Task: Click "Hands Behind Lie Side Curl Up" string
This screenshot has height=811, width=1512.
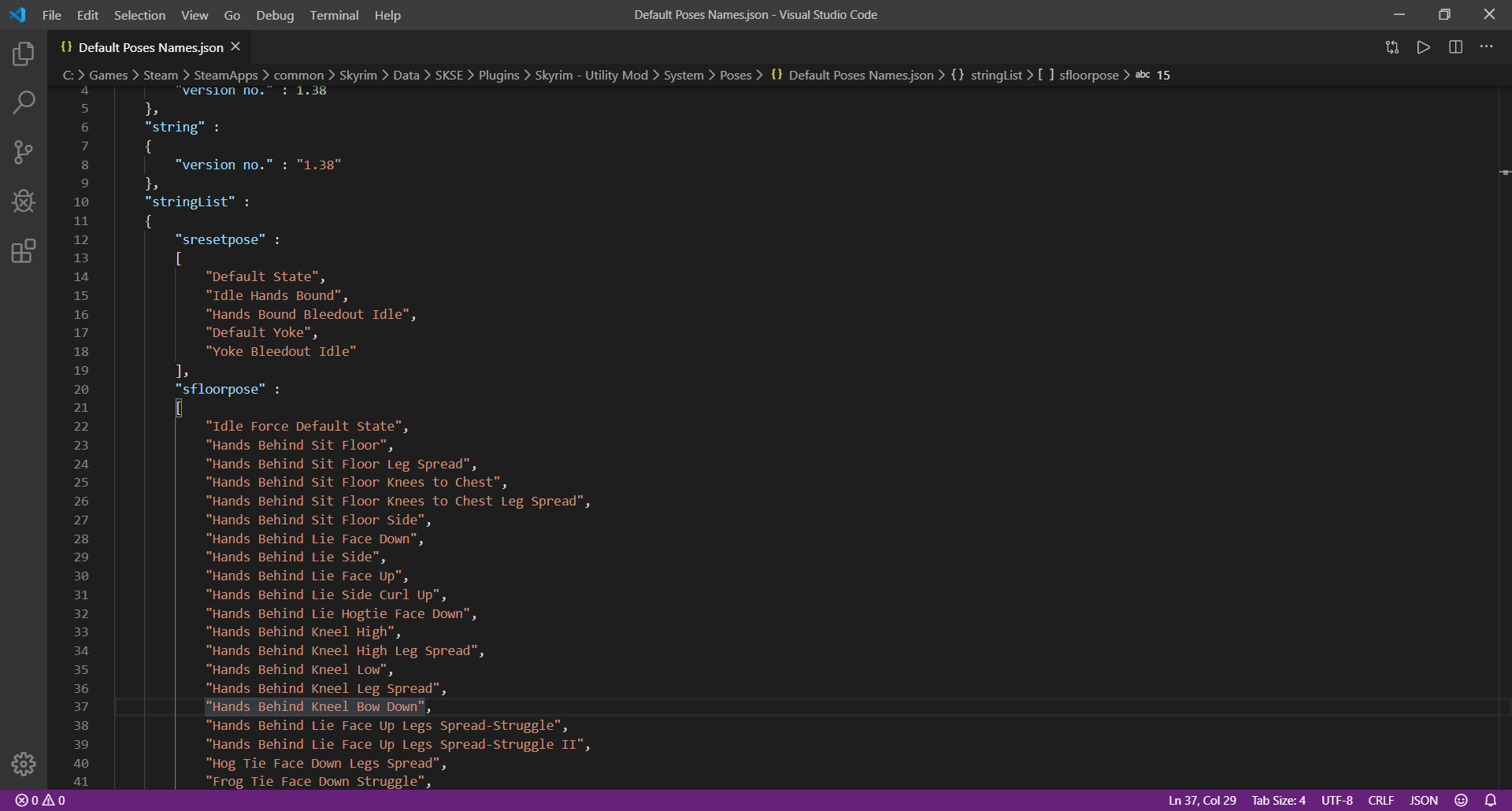Action: pos(323,594)
